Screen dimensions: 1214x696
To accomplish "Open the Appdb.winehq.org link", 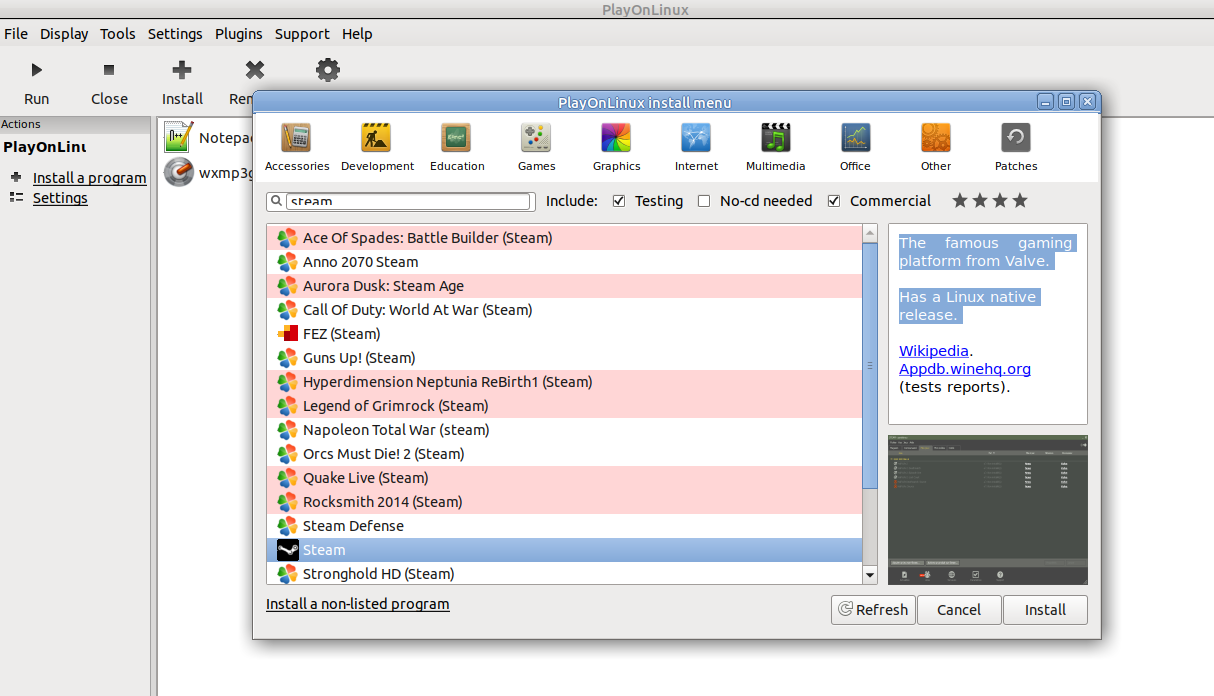I will click(x=965, y=369).
